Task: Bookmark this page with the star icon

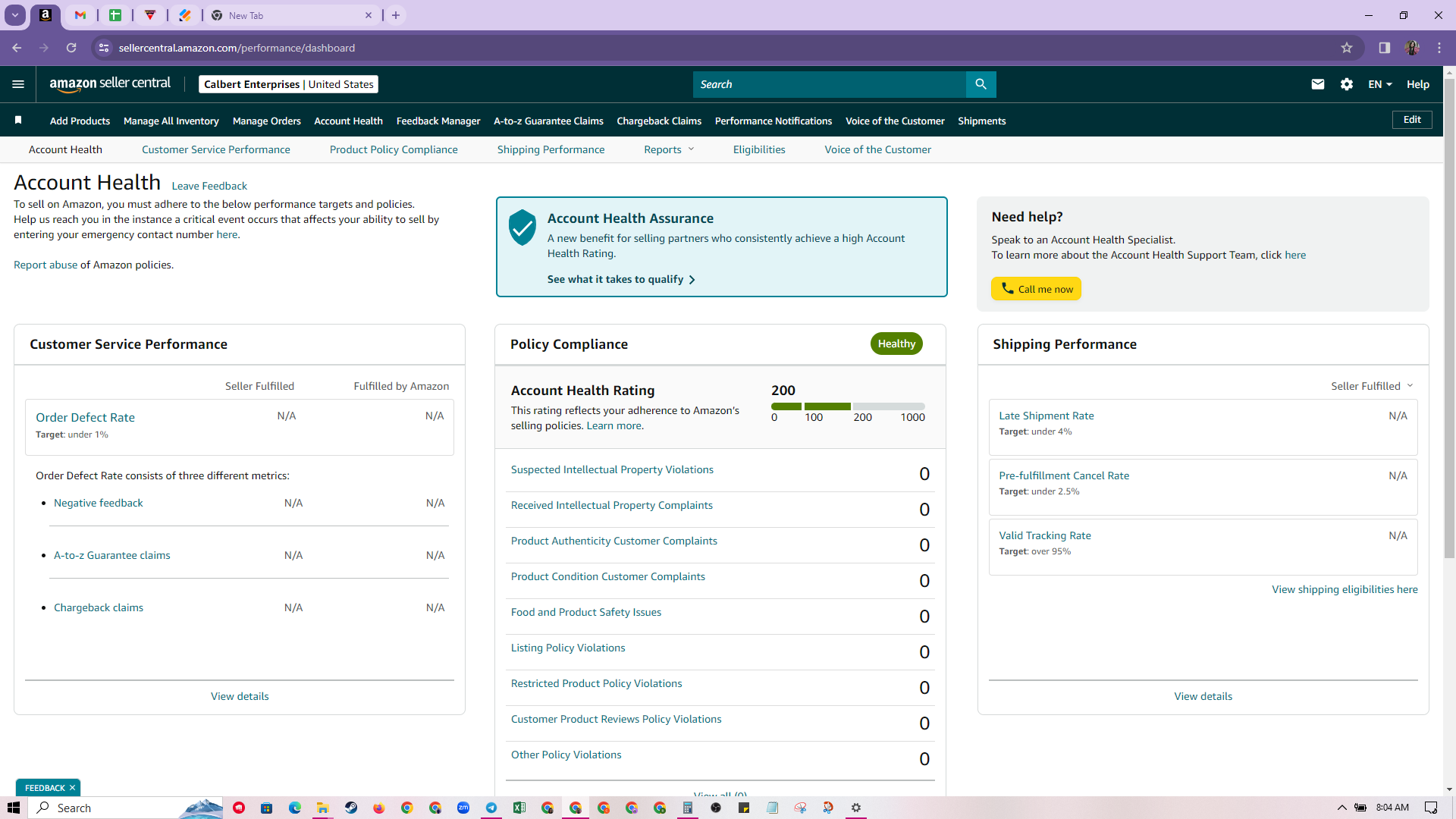Action: pyautogui.click(x=1347, y=48)
